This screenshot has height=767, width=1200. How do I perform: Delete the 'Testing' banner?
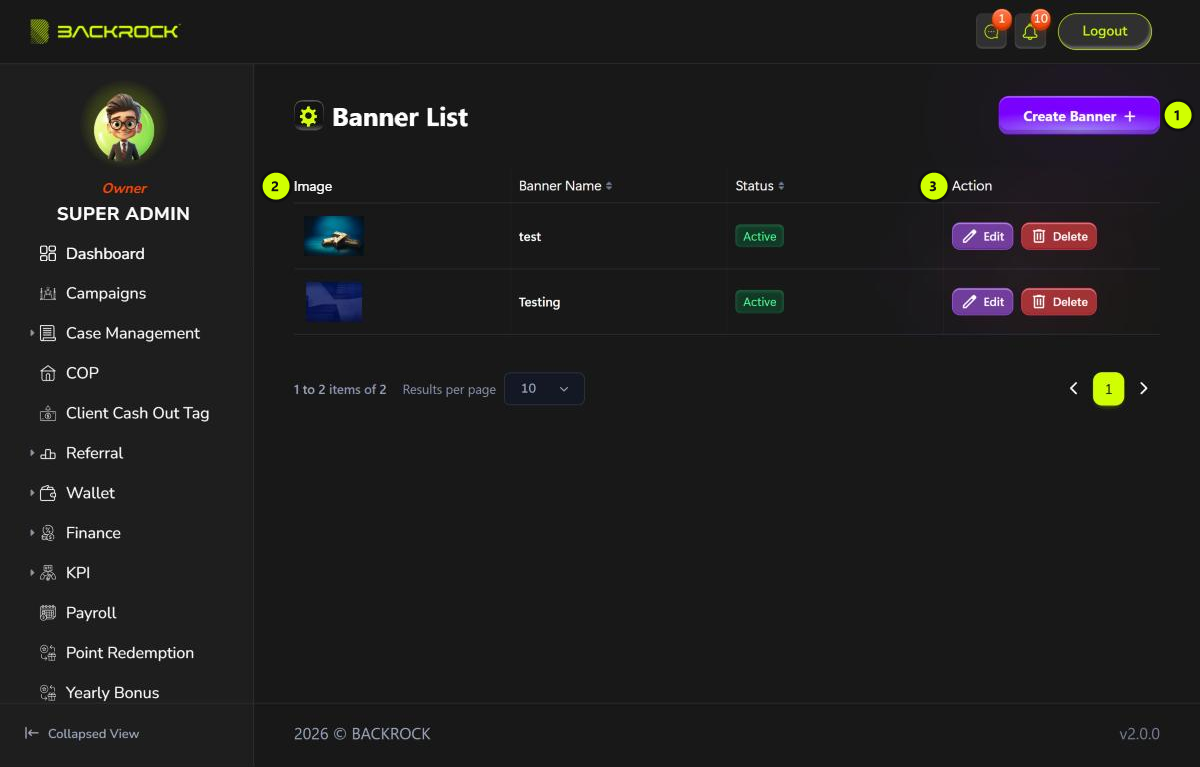click(1059, 302)
